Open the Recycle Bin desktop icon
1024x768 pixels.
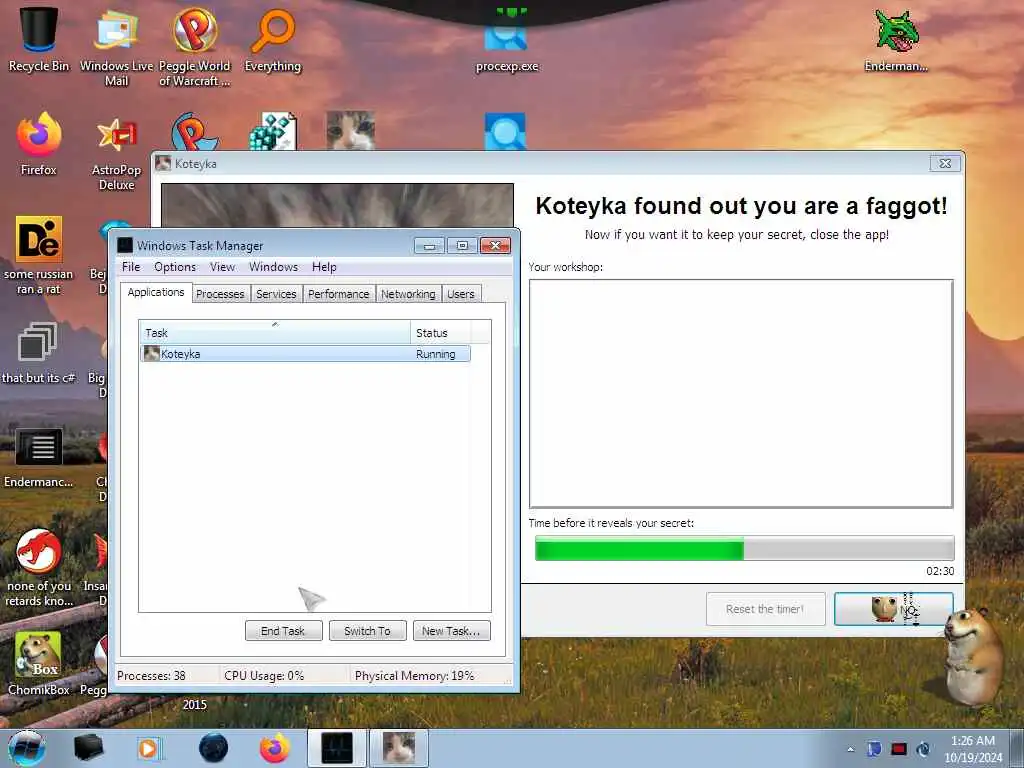pyautogui.click(x=39, y=39)
